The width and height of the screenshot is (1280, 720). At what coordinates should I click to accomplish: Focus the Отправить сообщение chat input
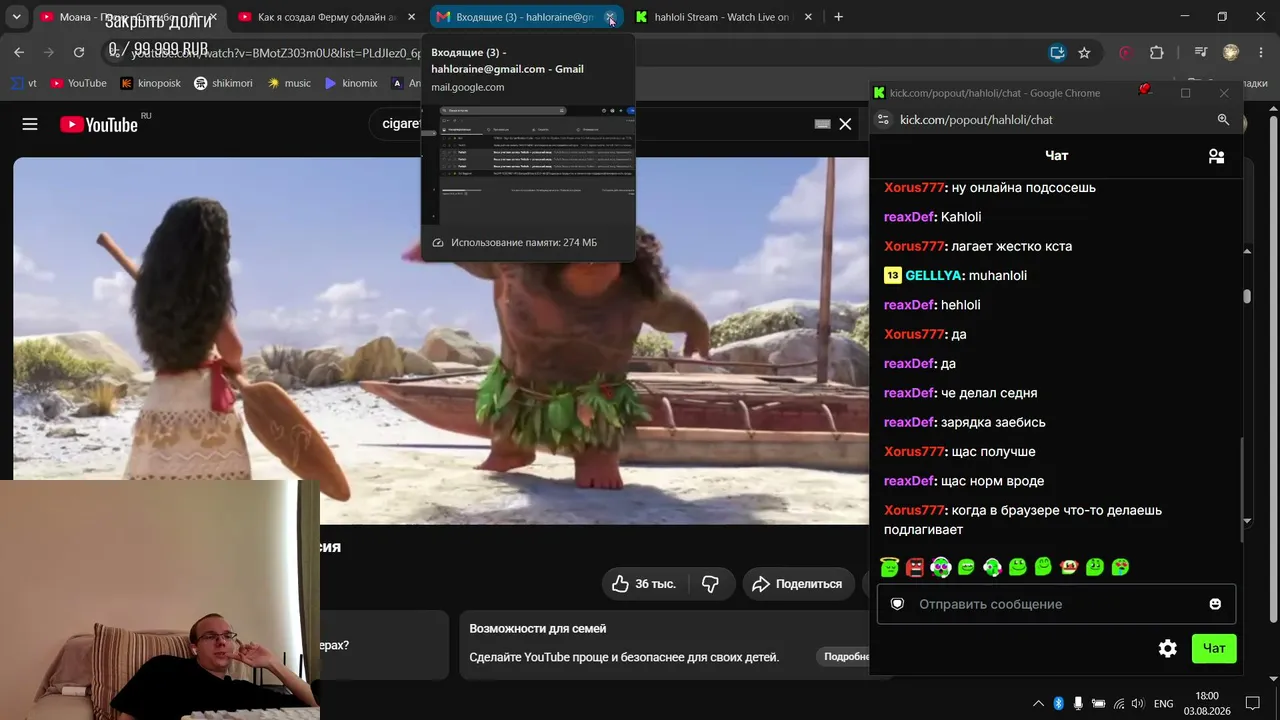(x=1056, y=604)
